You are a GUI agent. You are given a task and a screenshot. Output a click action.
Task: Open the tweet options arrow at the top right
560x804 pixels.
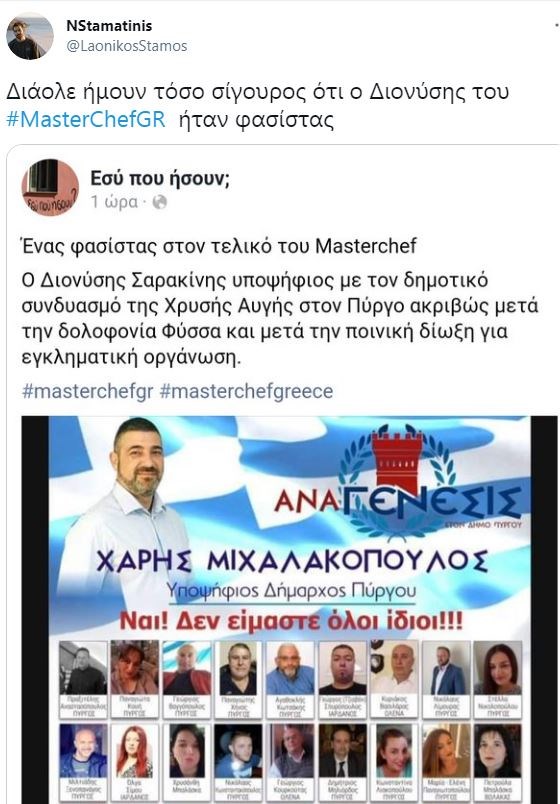point(556,25)
